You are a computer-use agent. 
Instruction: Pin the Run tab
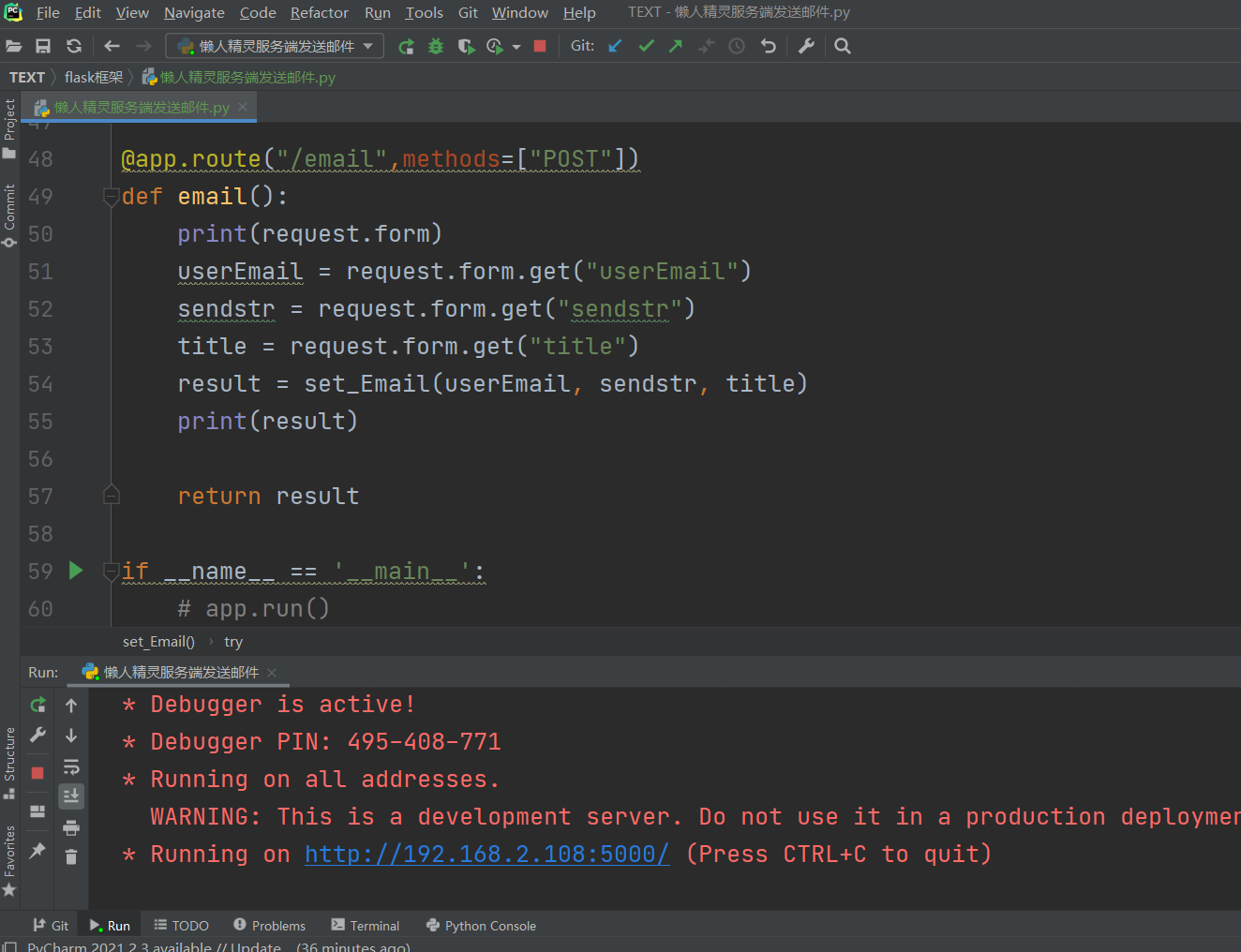37,851
